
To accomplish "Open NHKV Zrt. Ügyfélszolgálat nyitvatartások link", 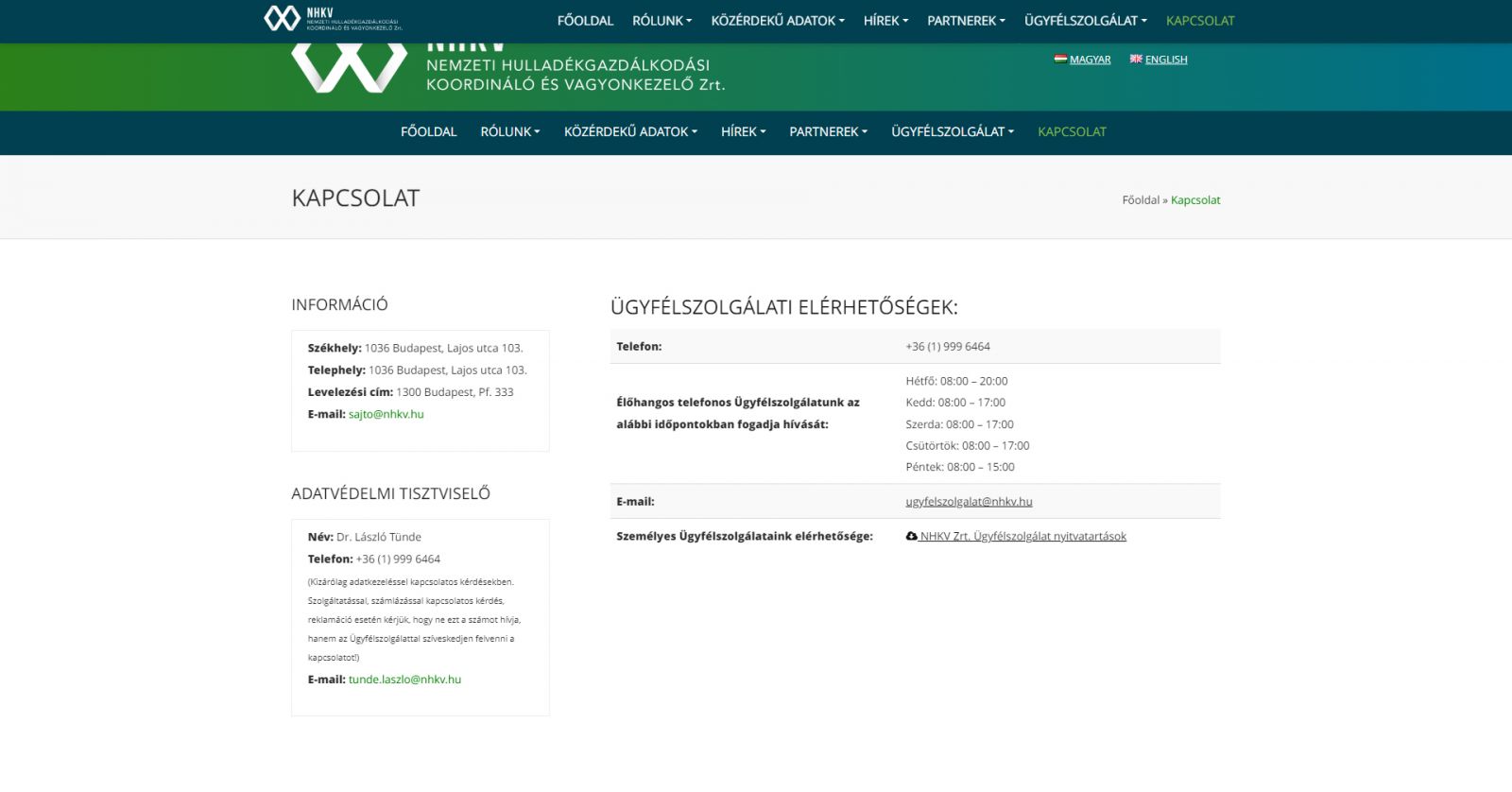I will coord(1022,536).
